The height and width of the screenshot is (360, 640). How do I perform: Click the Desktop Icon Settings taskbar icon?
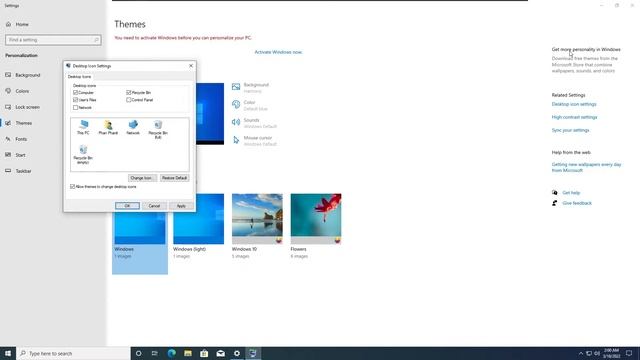(x=253, y=353)
